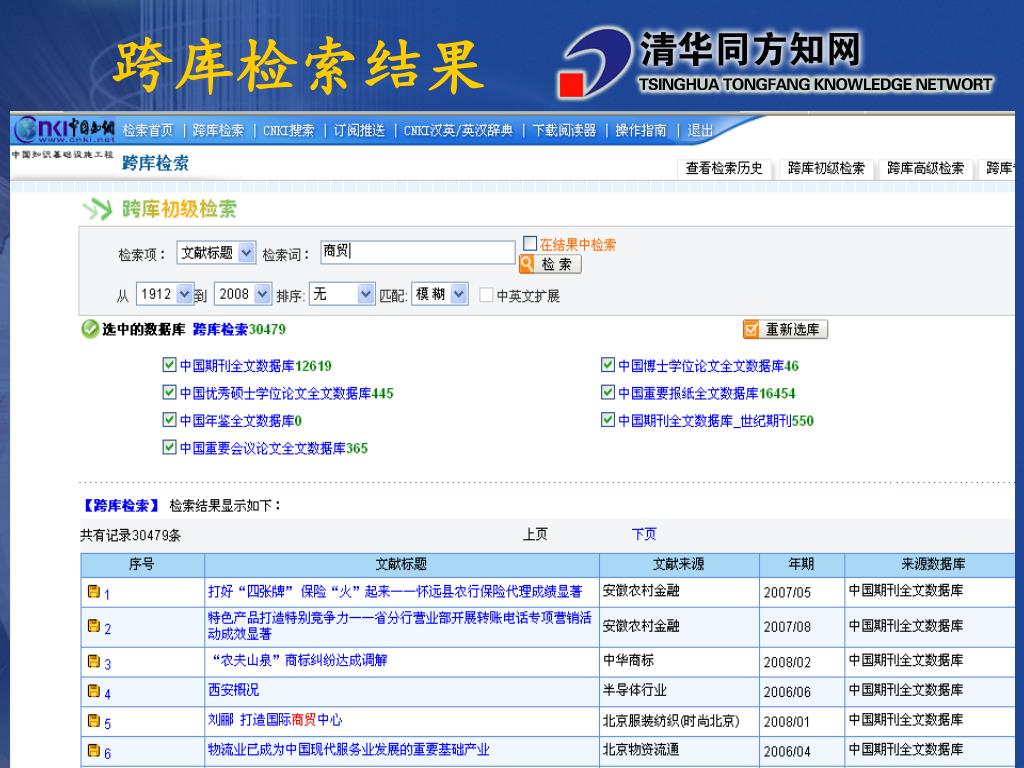Click source 半导体行业 in row 4

(635, 690)
